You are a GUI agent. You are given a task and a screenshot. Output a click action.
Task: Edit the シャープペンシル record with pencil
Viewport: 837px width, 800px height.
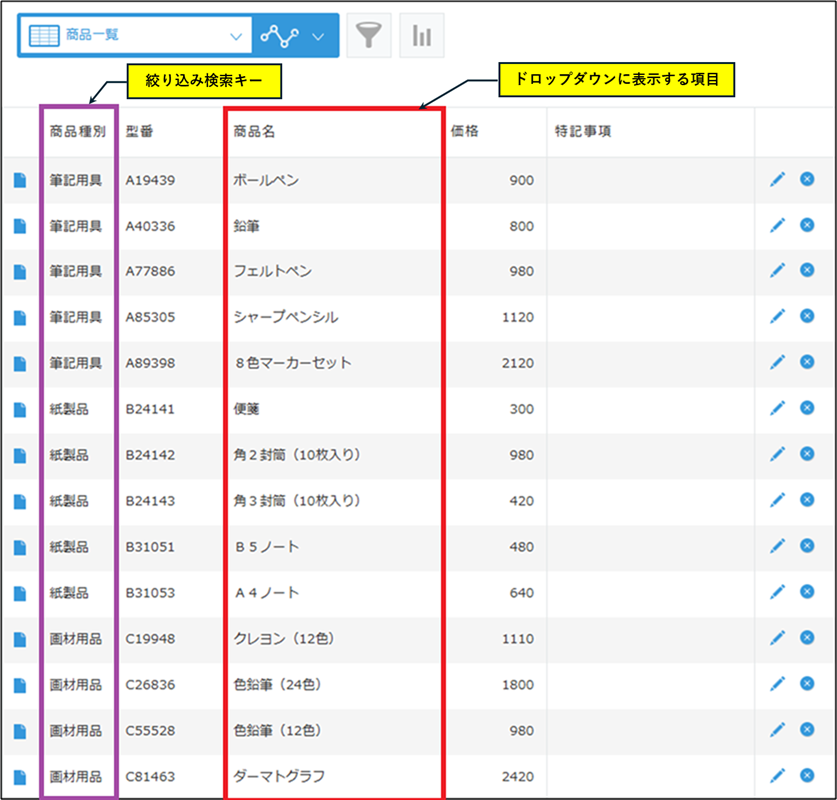click(x=777, y=316)
